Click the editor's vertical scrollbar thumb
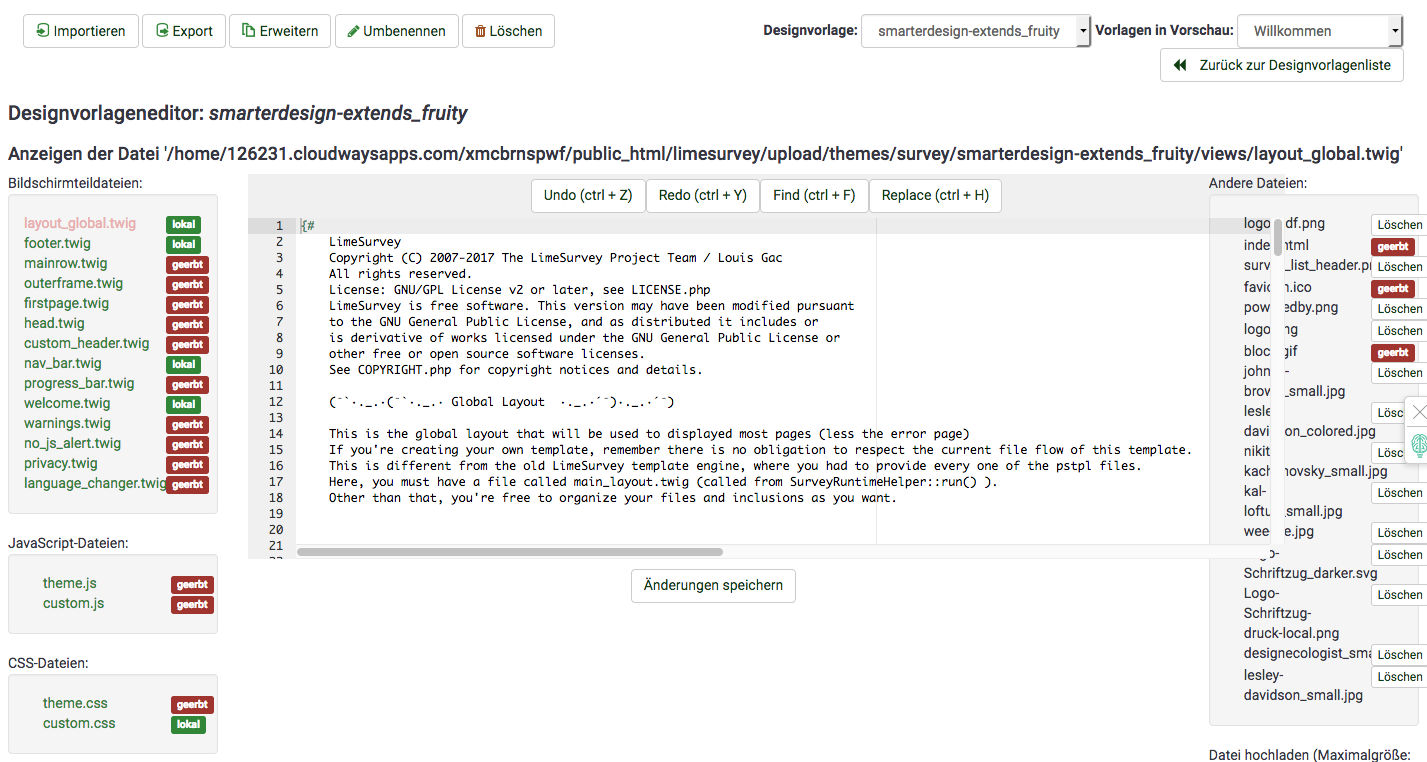This screenshot has height=762, width=1427. (x=1278, y=237)
